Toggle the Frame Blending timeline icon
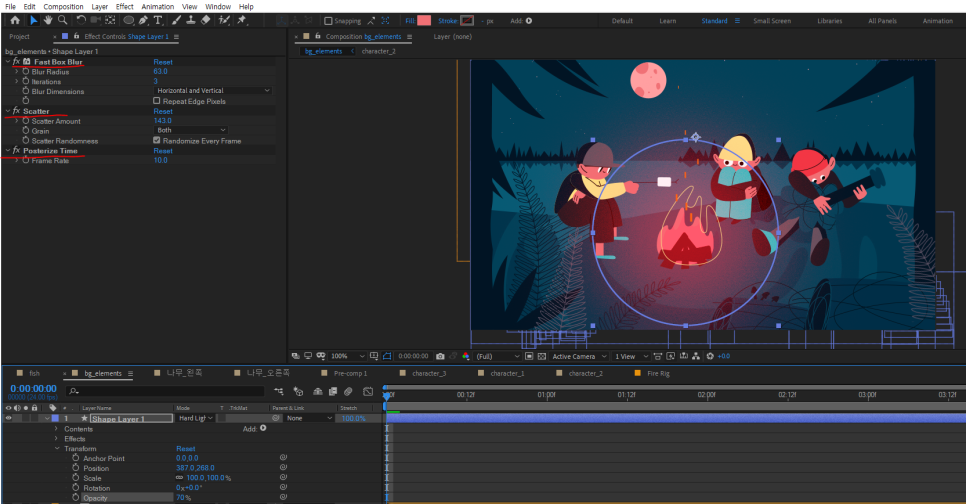The image size is (966, 504). pos(333,391)
